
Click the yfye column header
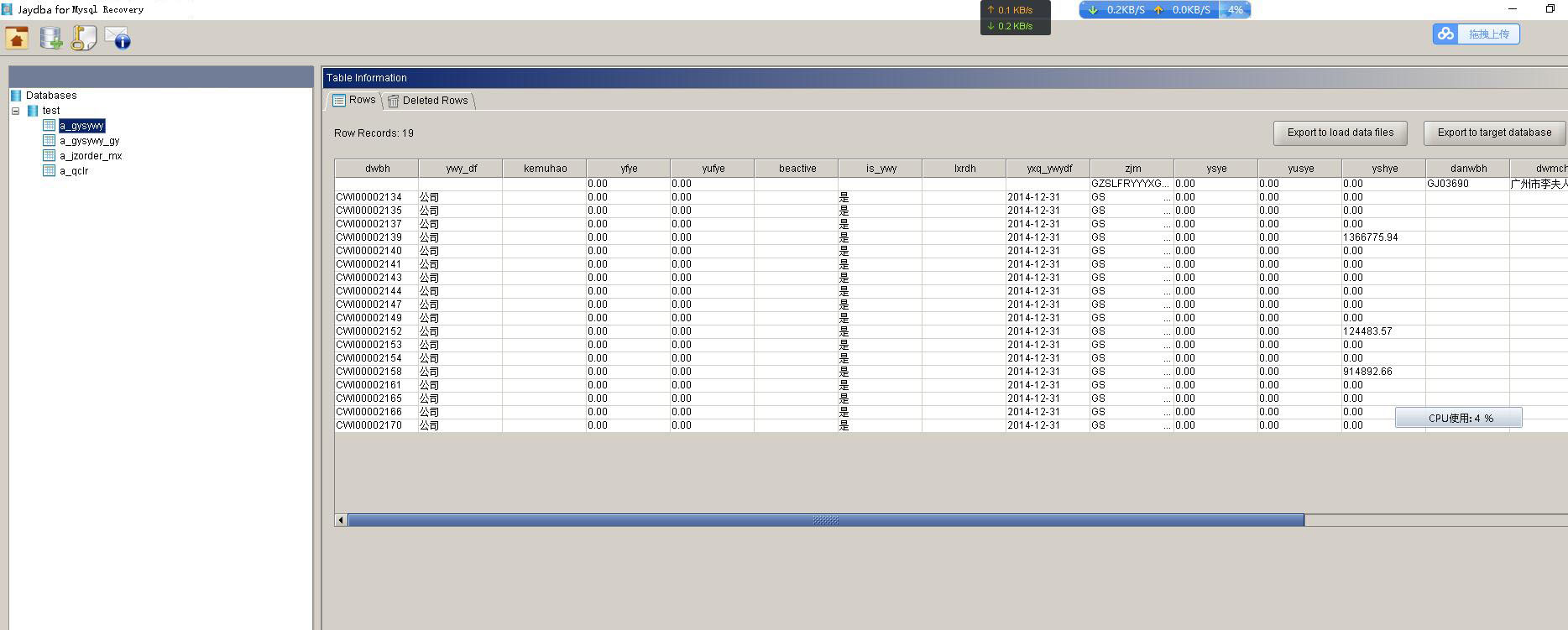point(629,169)
